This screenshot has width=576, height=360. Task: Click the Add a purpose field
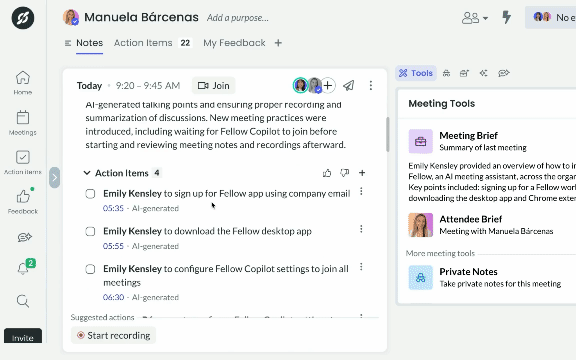[238, 18]
